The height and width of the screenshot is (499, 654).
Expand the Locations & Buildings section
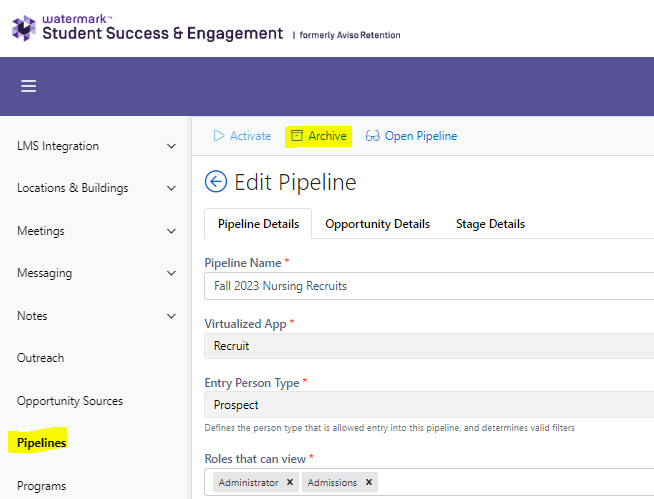click(x=171, y=188)
